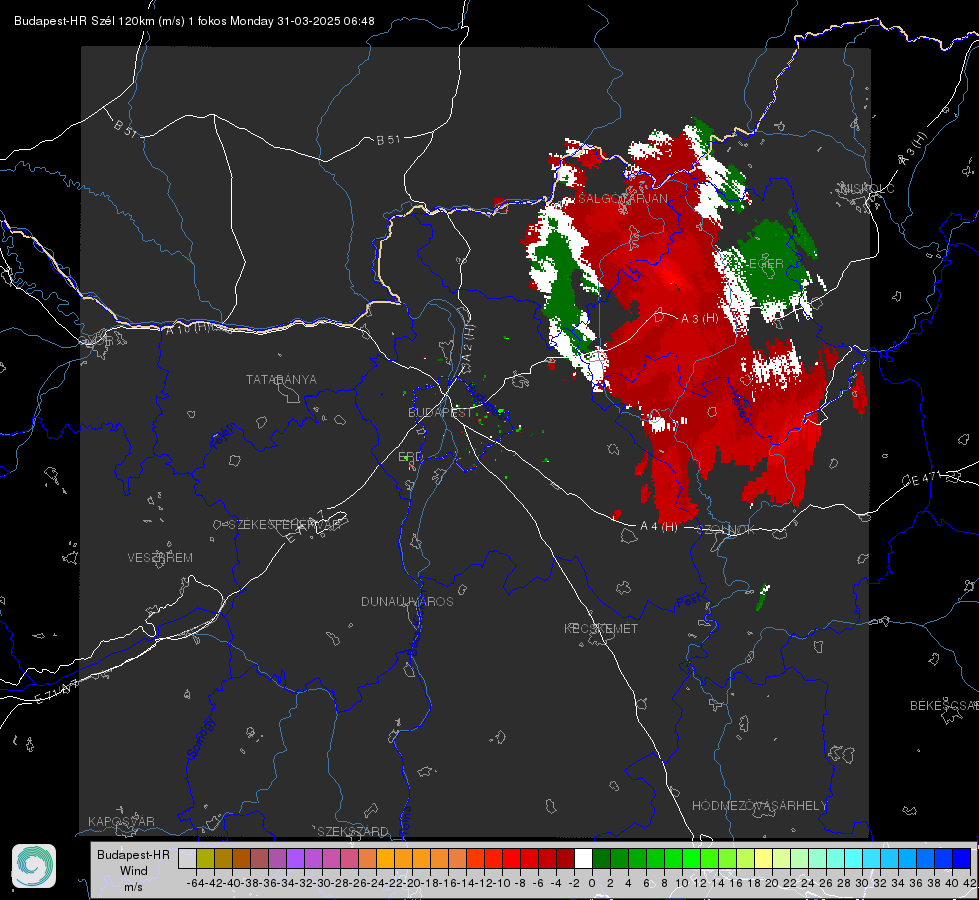
Task: Click the -10 legend value
Action: 501,883
